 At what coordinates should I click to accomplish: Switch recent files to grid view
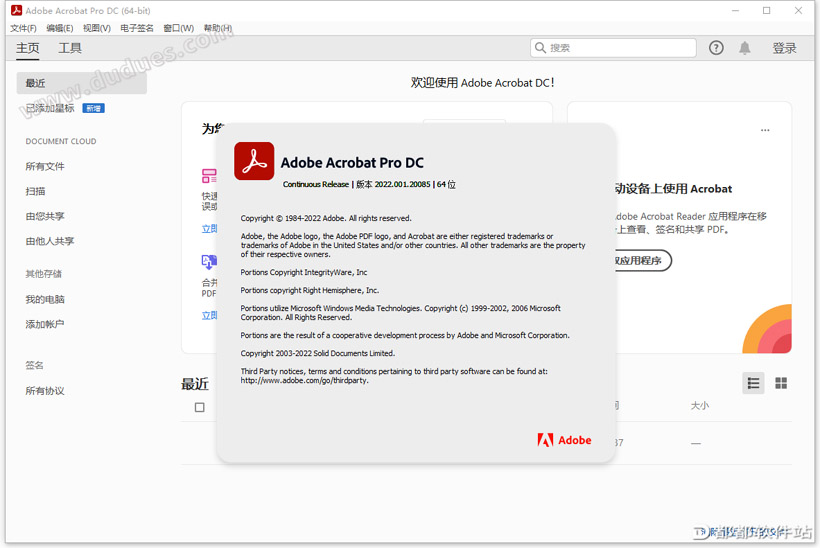[781, 383]
